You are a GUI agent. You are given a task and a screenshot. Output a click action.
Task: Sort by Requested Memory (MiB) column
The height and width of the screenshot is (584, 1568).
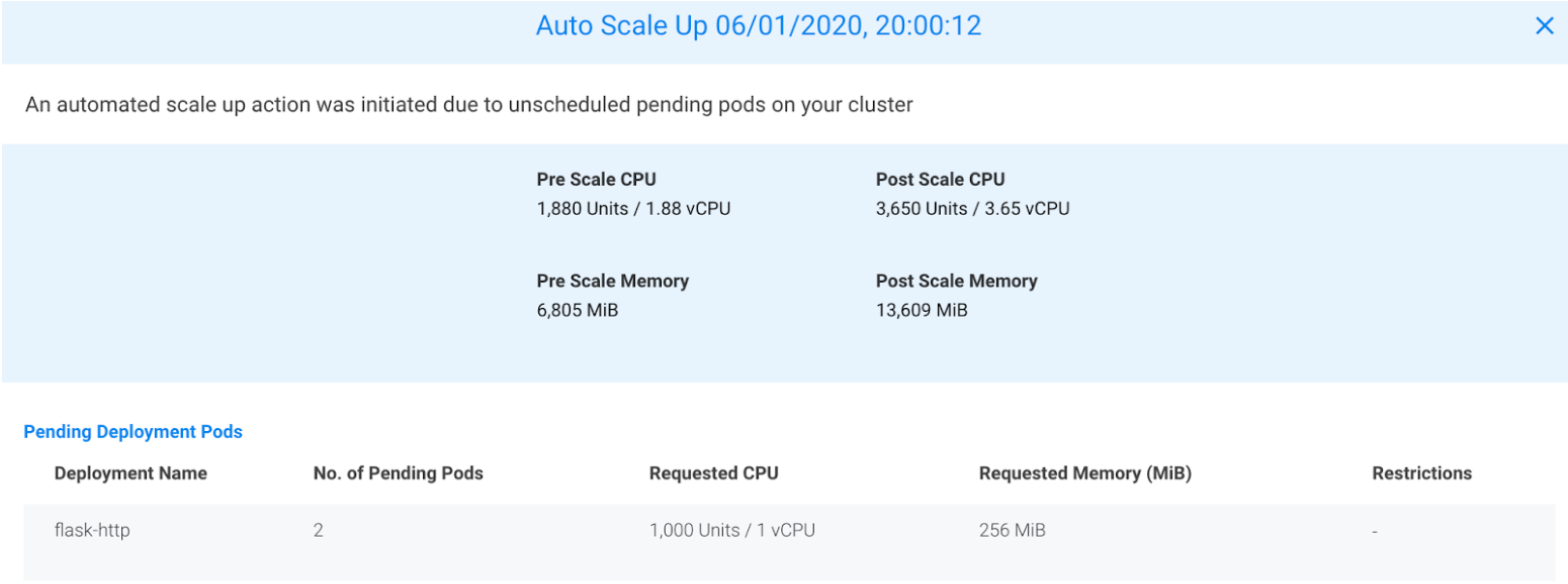click(1085, 474)
